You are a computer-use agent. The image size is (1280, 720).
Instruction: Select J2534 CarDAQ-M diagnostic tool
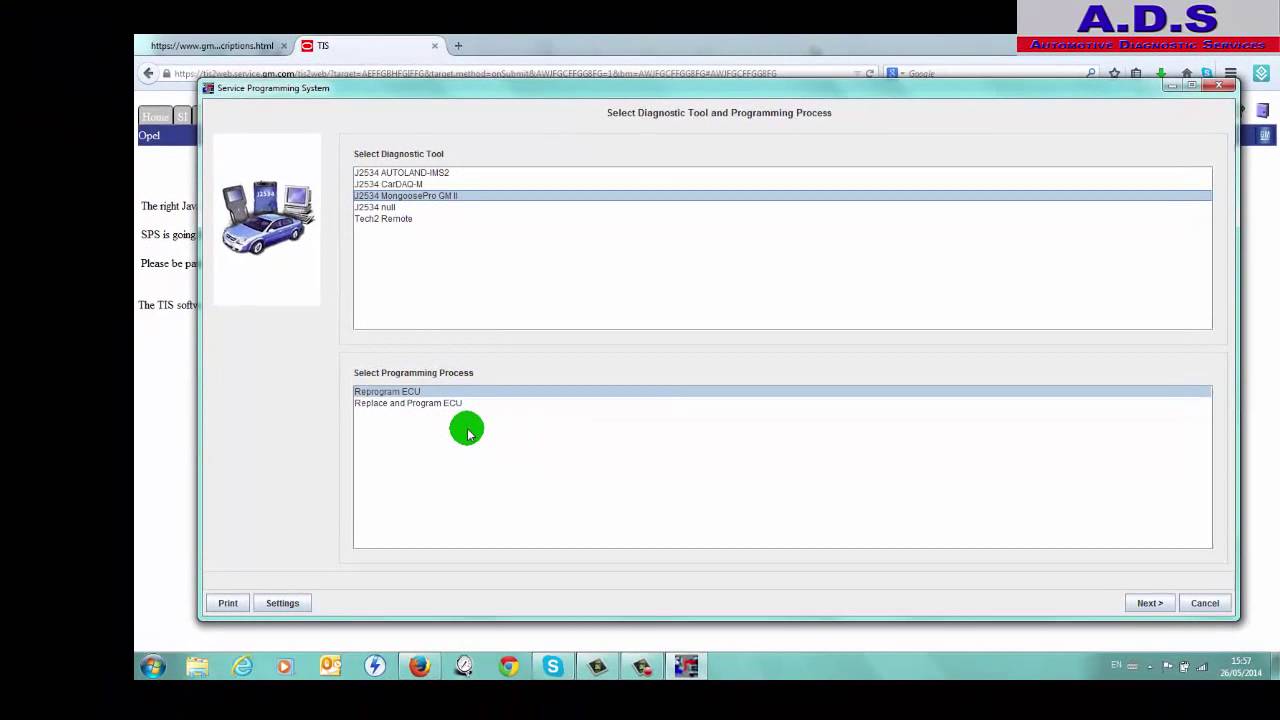point(782,184)
